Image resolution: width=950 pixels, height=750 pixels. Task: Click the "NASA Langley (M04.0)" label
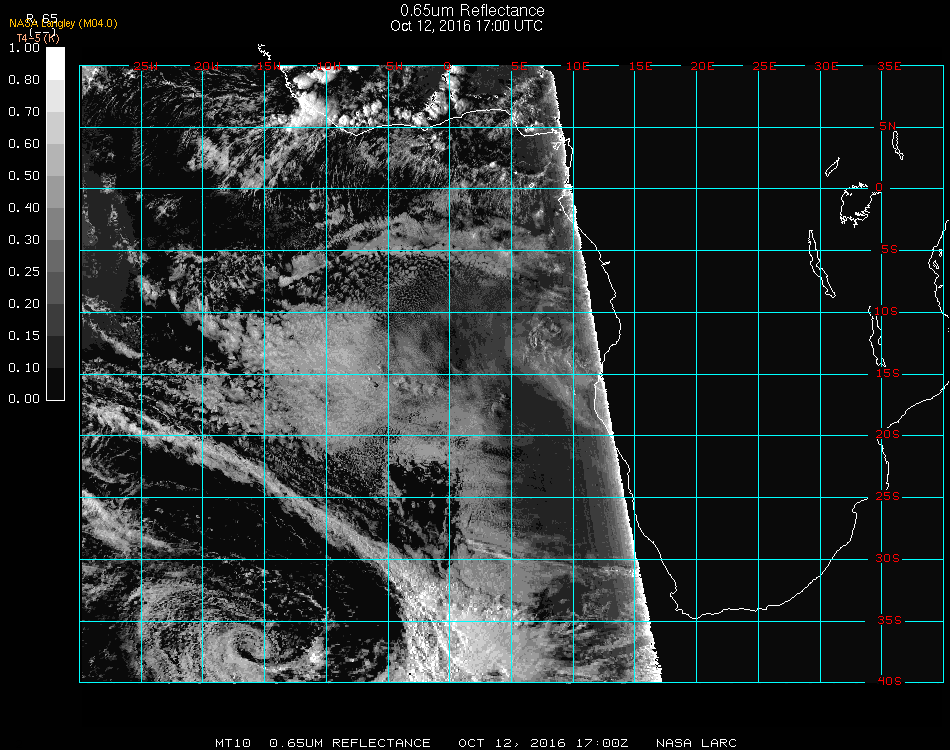[63, 24]
